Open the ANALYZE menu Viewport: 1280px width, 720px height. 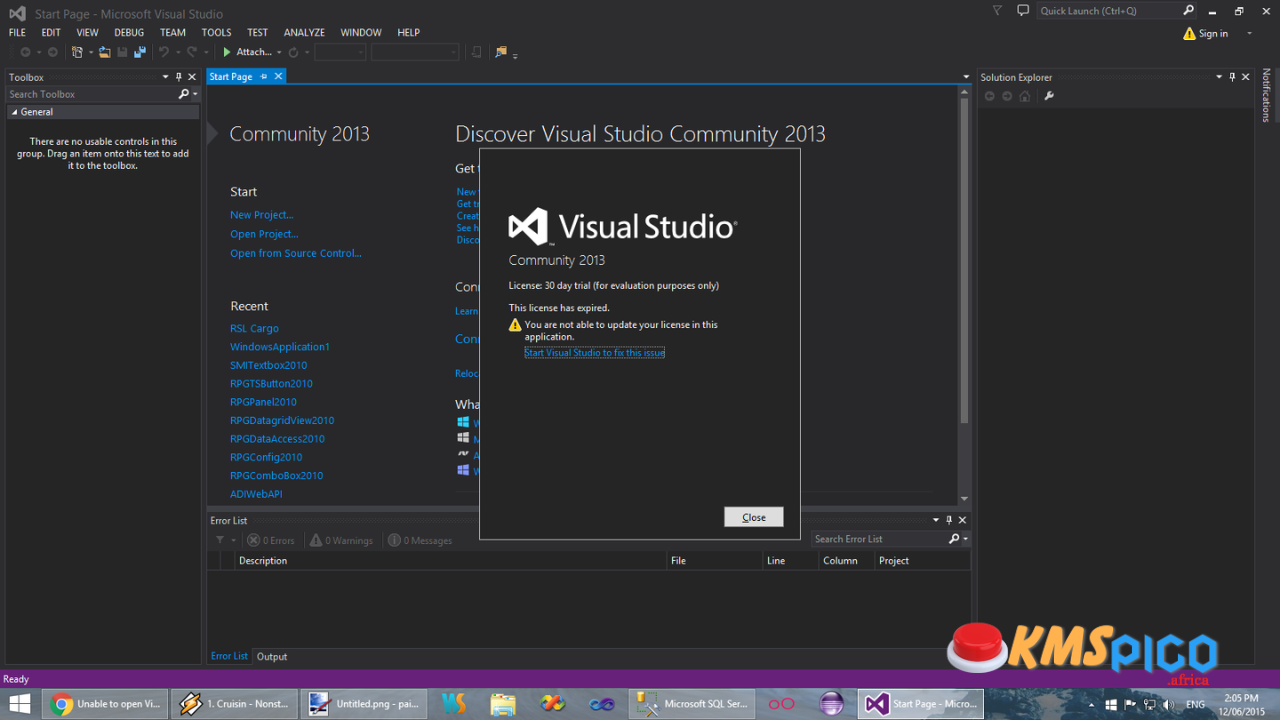(304, 32)
